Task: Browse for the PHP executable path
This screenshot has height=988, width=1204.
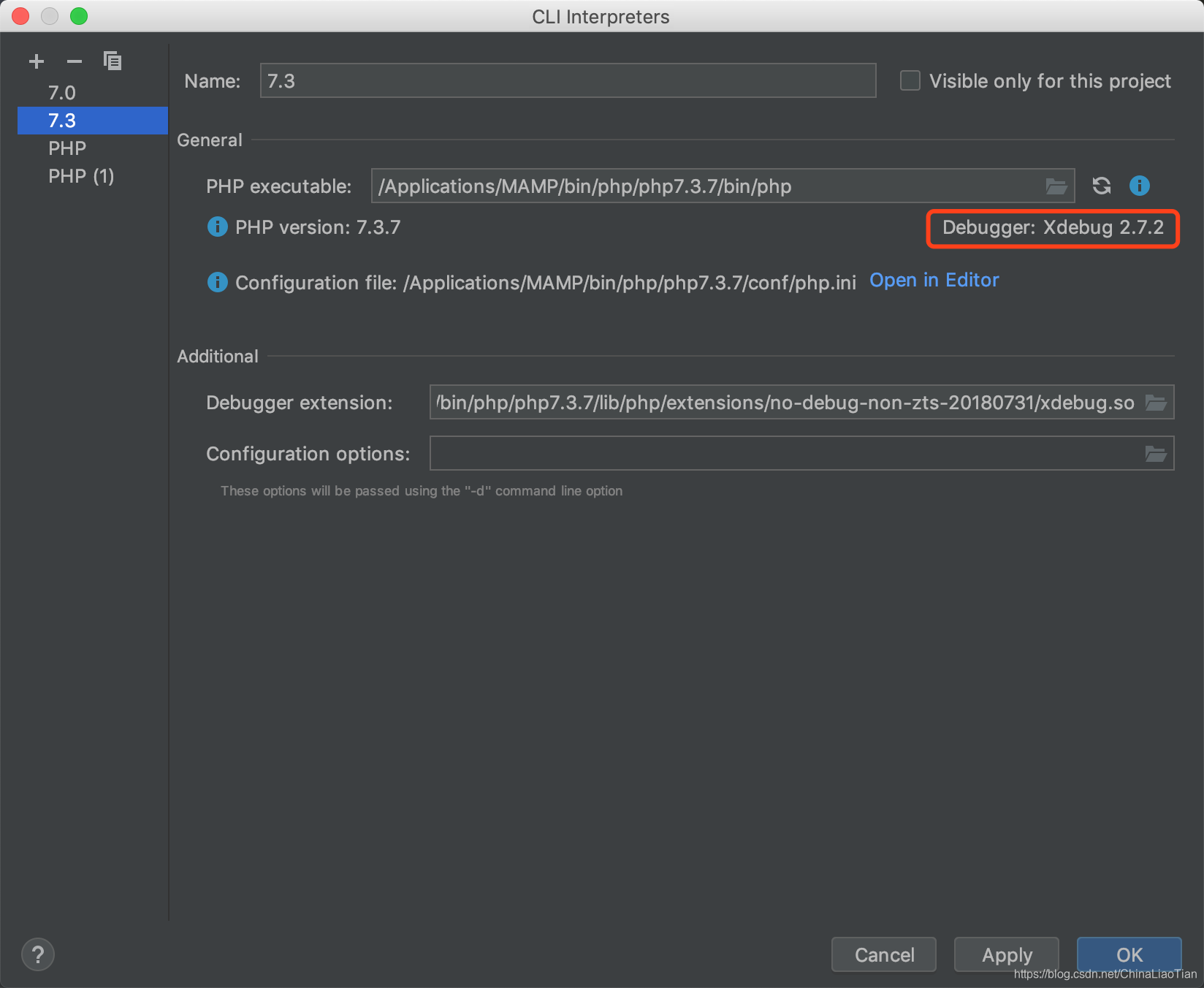Action: (x=1056, y=186)
